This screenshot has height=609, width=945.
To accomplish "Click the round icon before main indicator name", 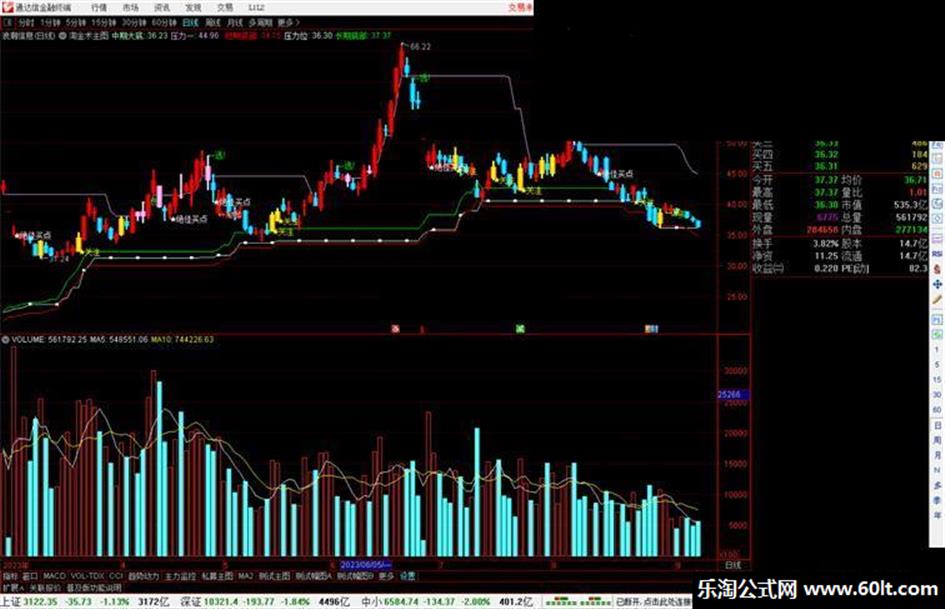I will pyautogui.click(x=63, y=36).
